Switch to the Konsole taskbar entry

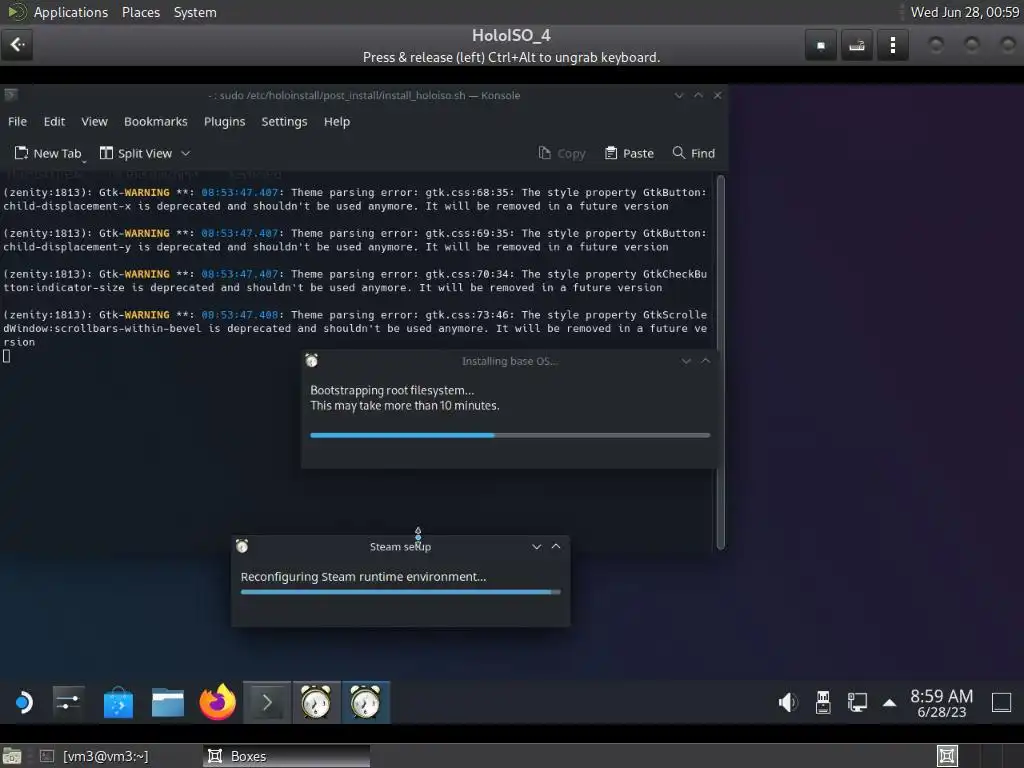[267, 703]
